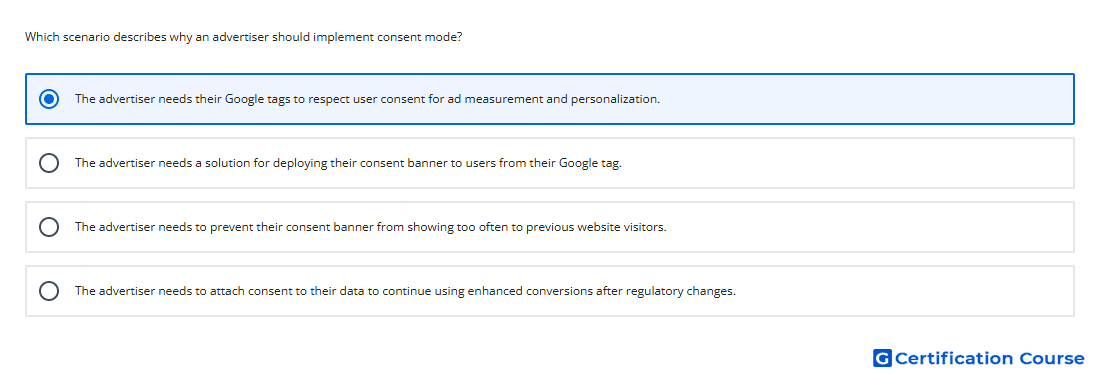Screen dimensions: 1100x377
Task: Click the 'Certification Course' brand text
Action: (989, 359)
